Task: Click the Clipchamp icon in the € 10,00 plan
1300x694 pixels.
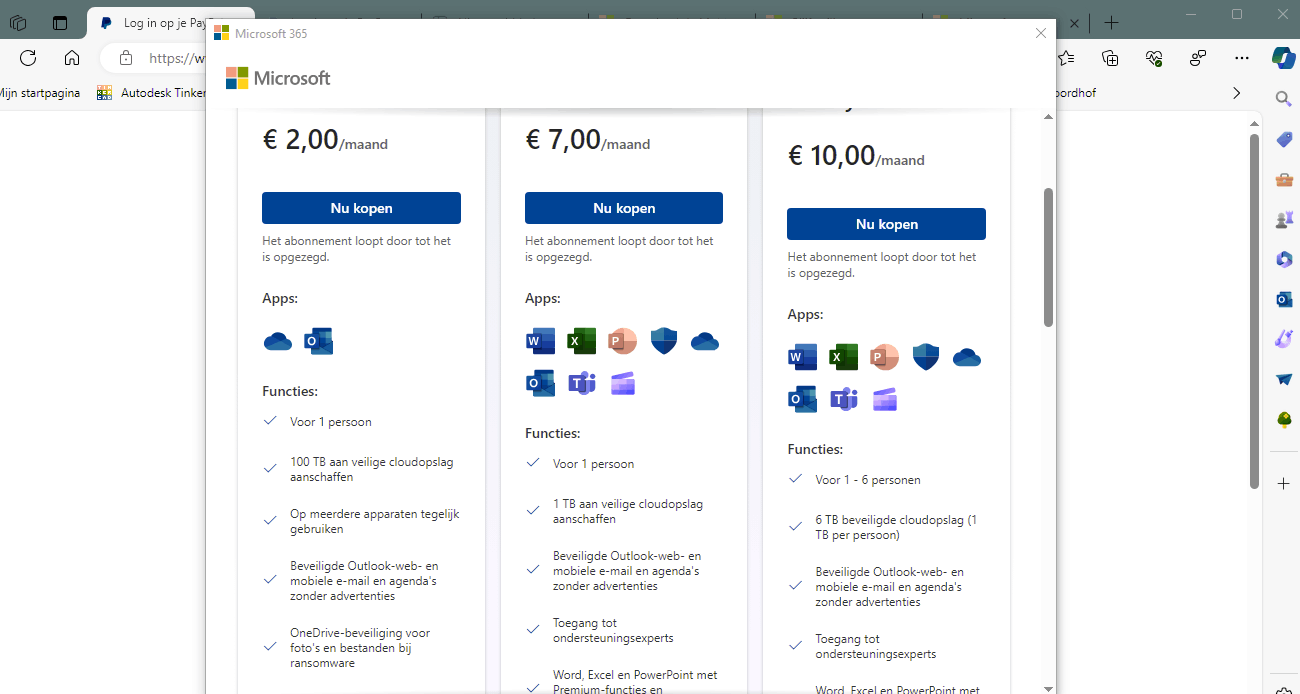Action: (884, 399)
